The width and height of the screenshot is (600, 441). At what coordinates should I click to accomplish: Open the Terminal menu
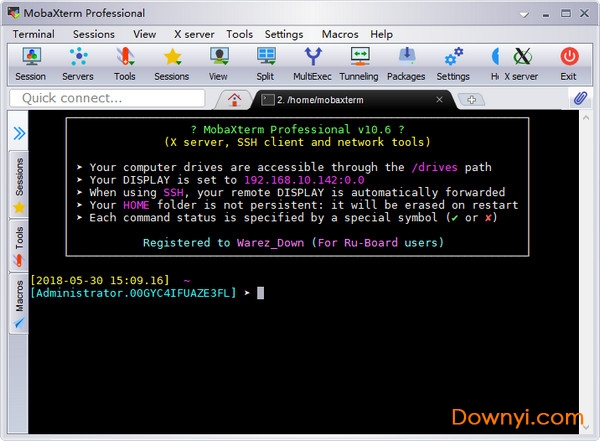pos(34,34)
